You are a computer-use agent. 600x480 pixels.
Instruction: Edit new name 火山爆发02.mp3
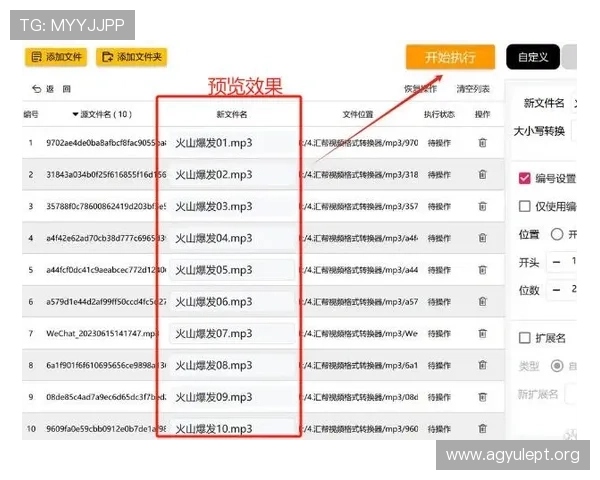(232, 175)
